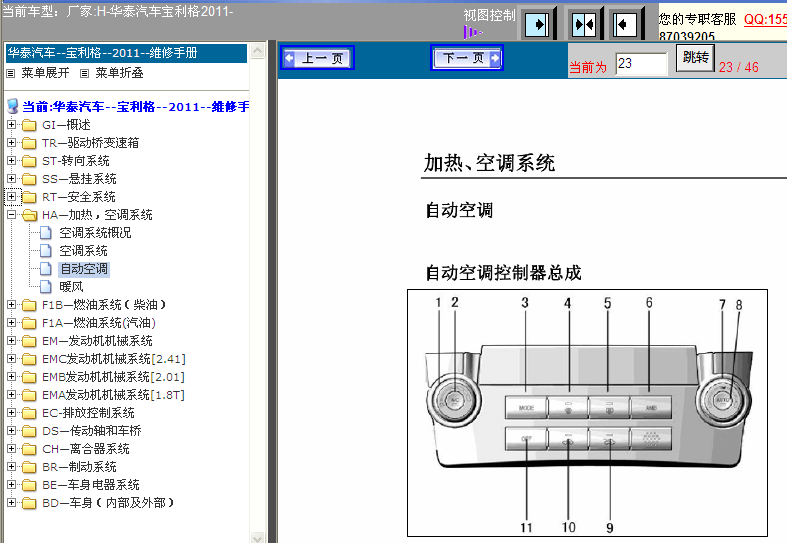The width and height of the screenshot is (787, 543).
Task: Click the expand-left-pane view control icon
Action: coord(536,24)
